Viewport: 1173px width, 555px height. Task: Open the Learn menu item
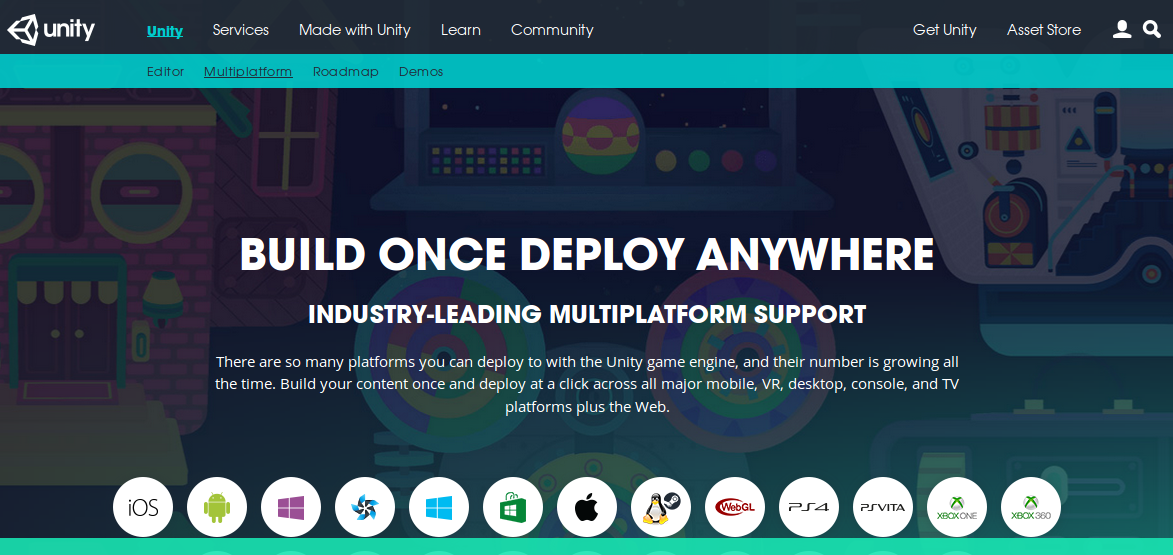click(x=461, y=30)
